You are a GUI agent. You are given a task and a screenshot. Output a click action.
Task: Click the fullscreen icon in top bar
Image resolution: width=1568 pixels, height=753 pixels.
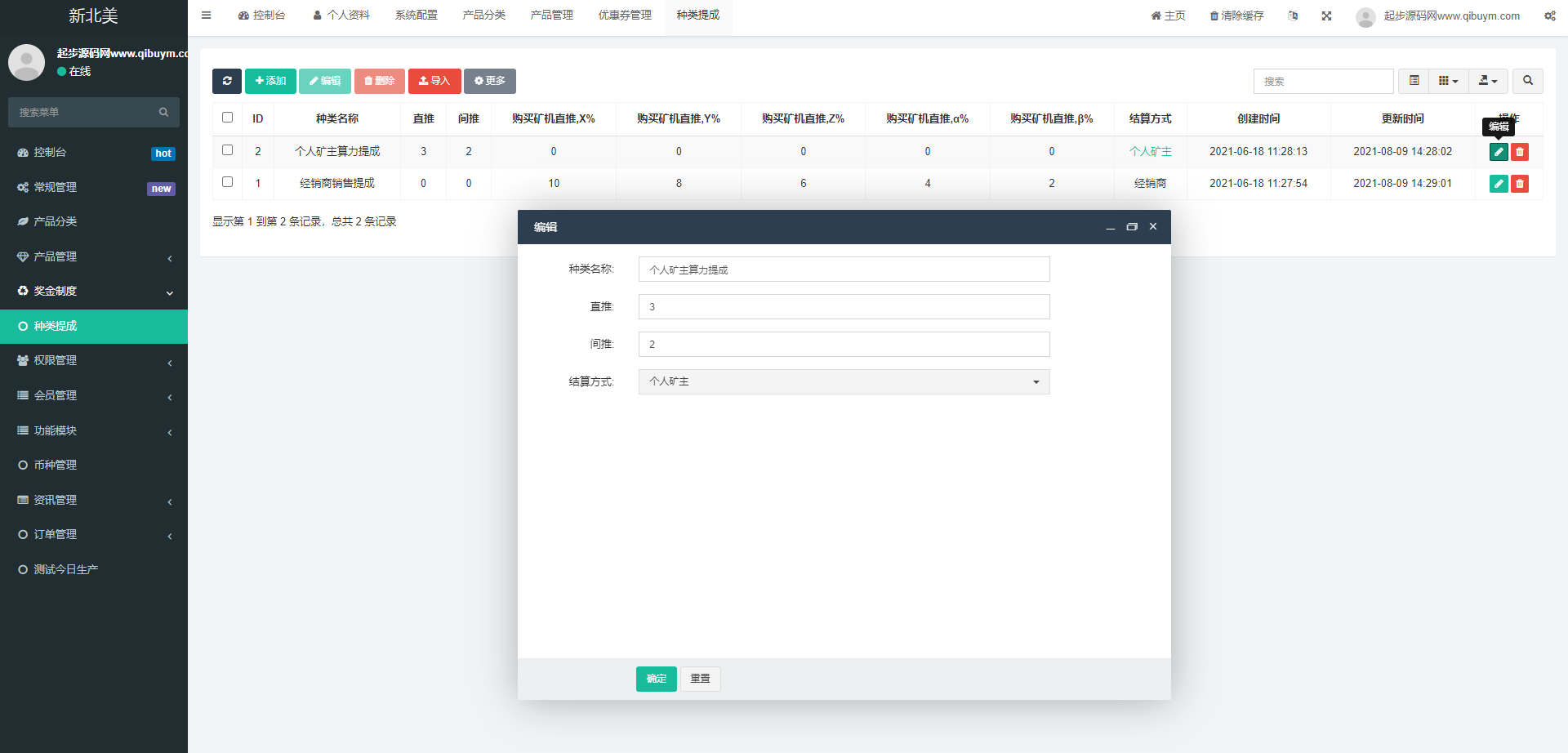click(1326, 16)
